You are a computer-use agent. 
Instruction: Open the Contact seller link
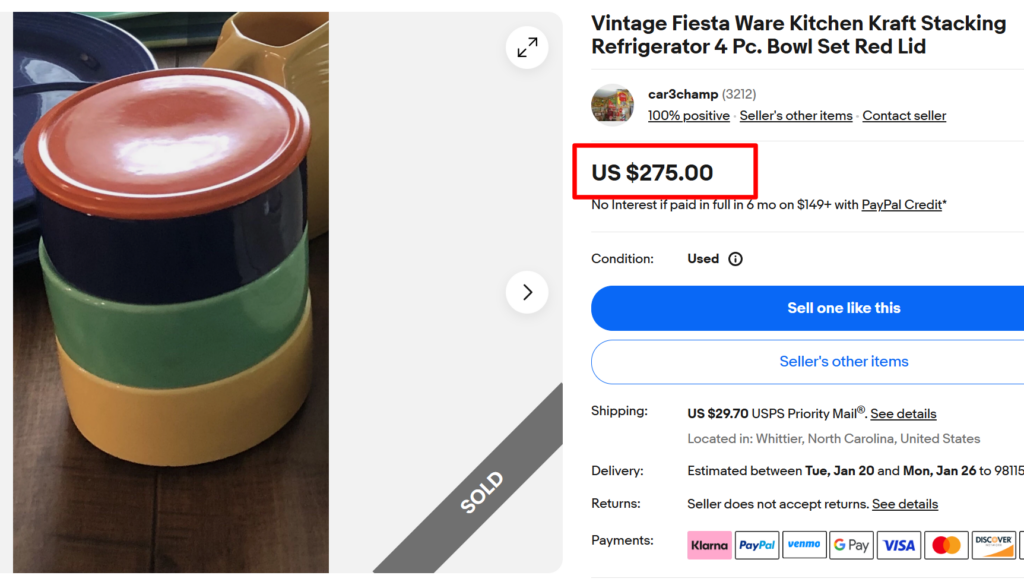[903, 115]
